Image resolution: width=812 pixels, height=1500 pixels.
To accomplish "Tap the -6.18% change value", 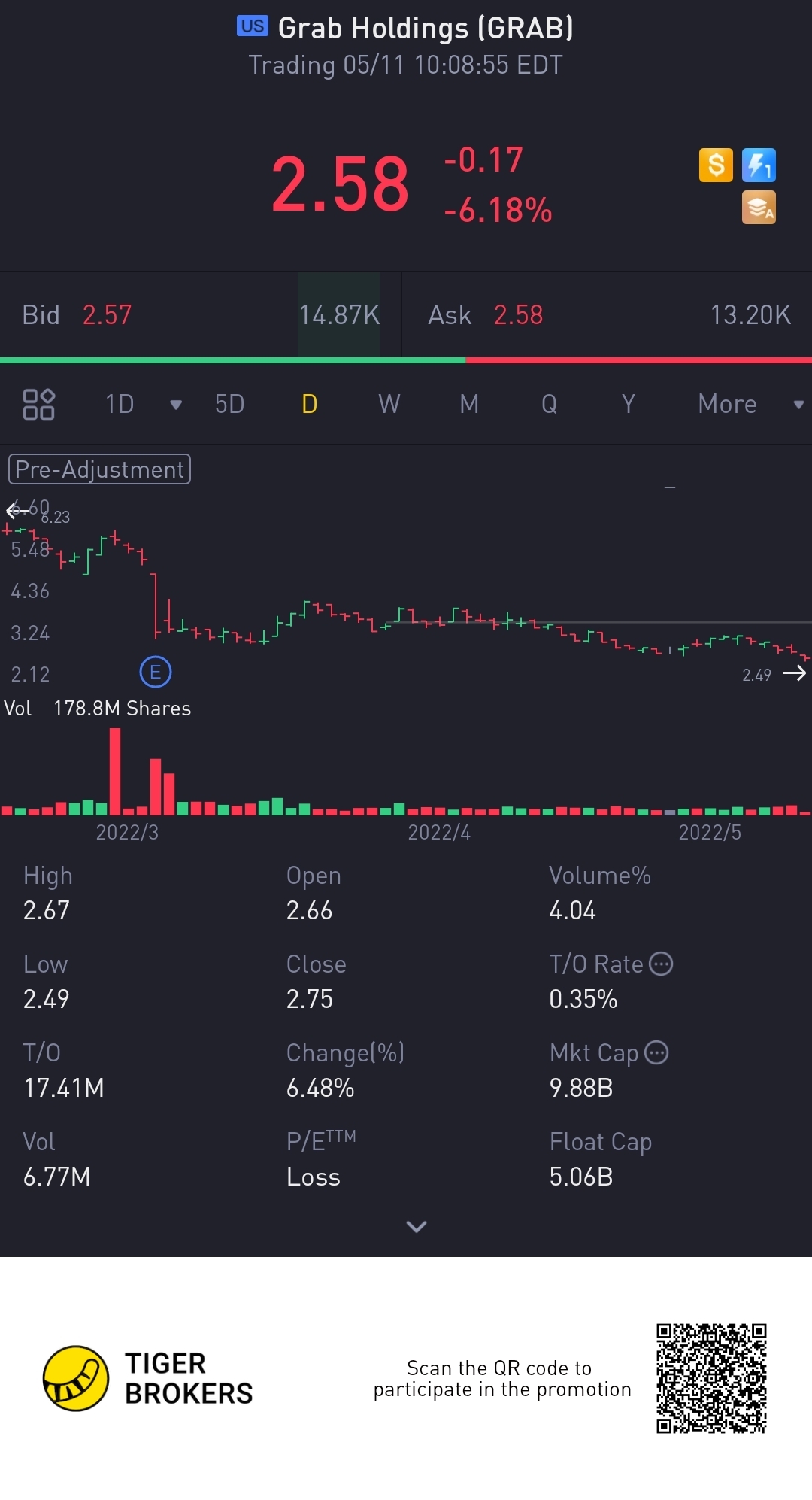I will point(498,211).
